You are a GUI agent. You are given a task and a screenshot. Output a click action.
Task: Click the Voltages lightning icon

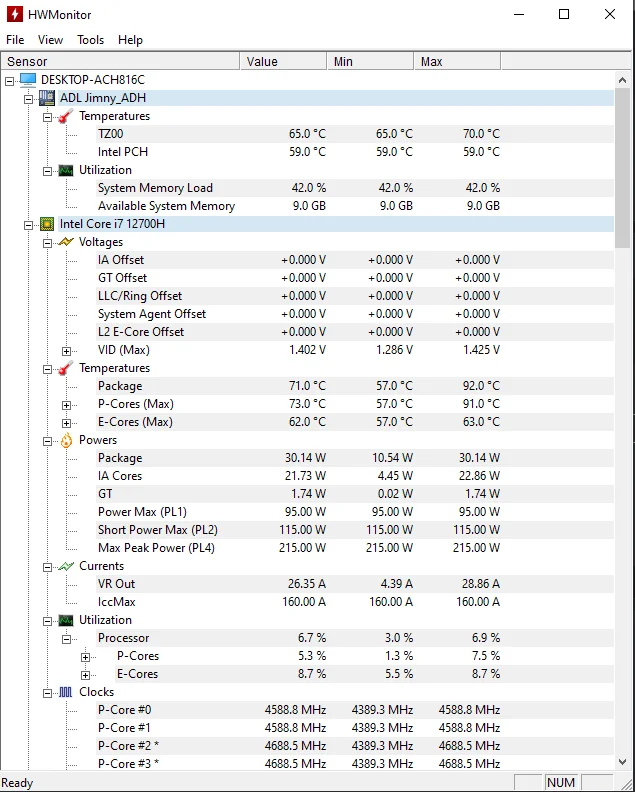click(66, 242)
